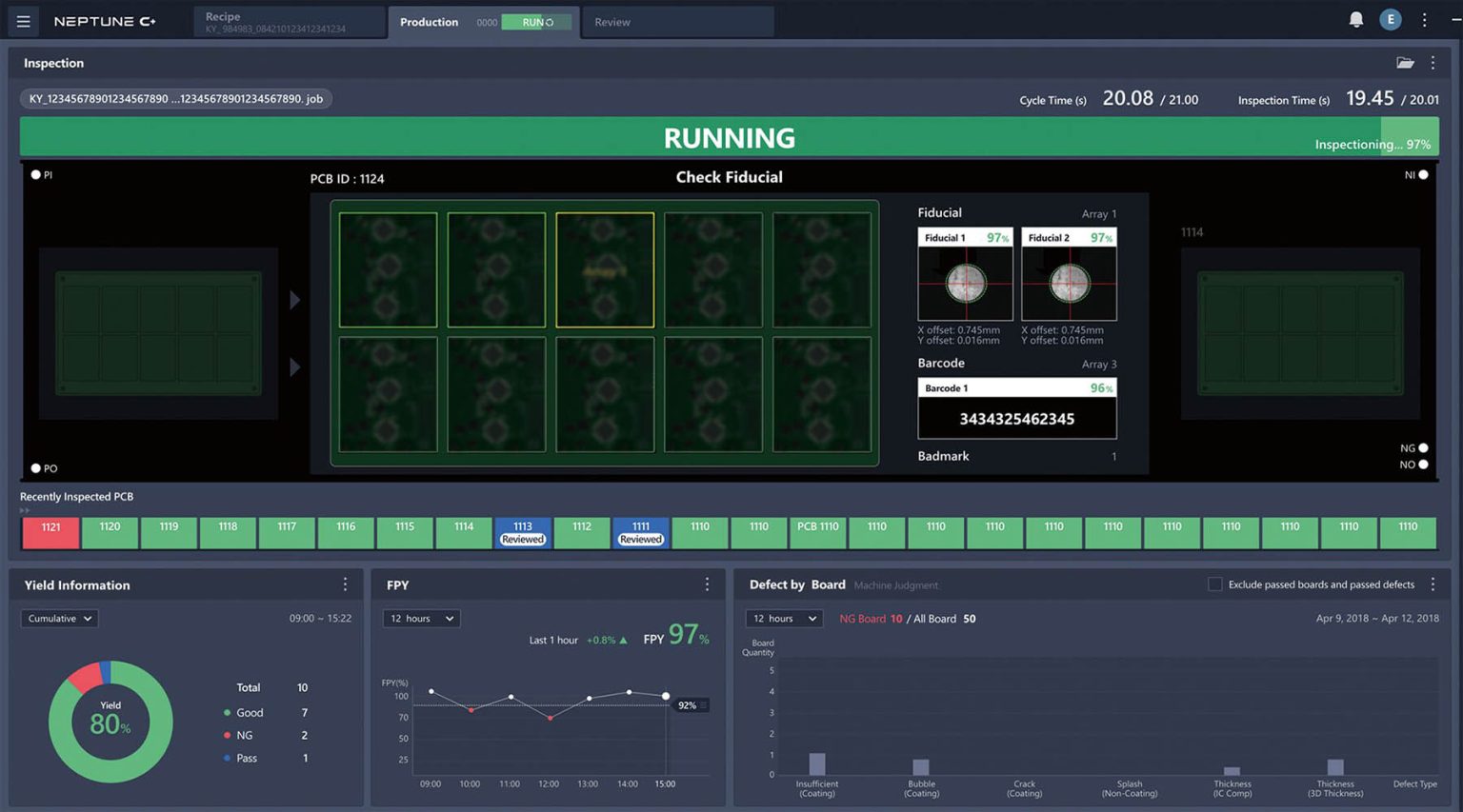Image resolution: width=1463 pixels, height=812 pixels.
Task: Click the outgoing board 1114 preview
Action: pos(1300,333)
